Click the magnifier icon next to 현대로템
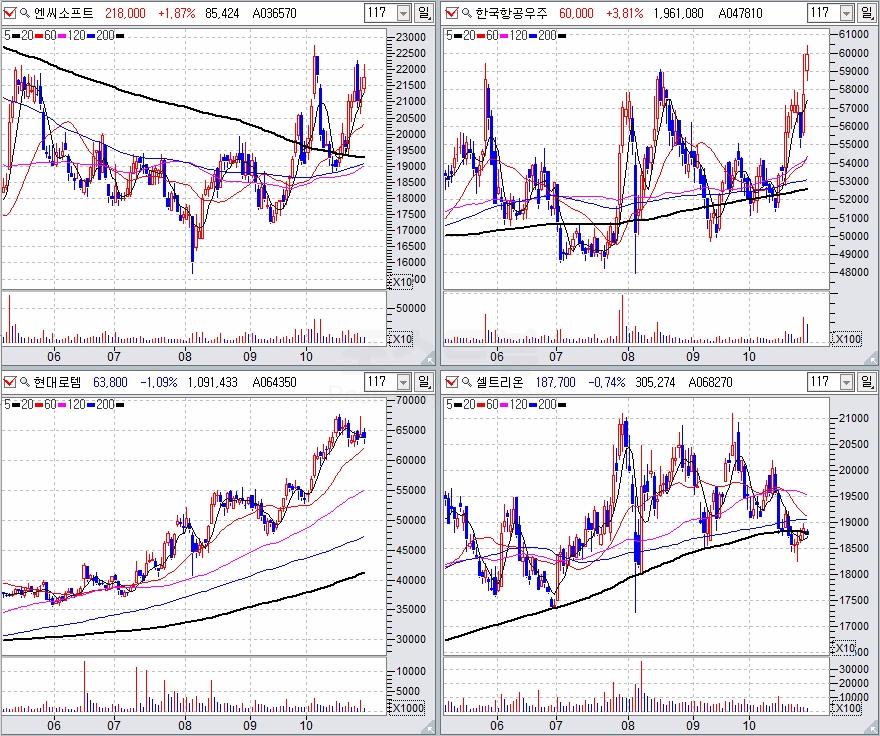Screen dimensions: 880x736 pyautogui.click(x=25, y=381)
